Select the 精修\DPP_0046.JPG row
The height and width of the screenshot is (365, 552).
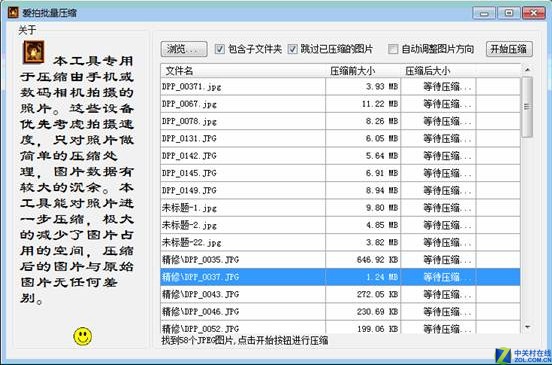(x=340, y=311)
